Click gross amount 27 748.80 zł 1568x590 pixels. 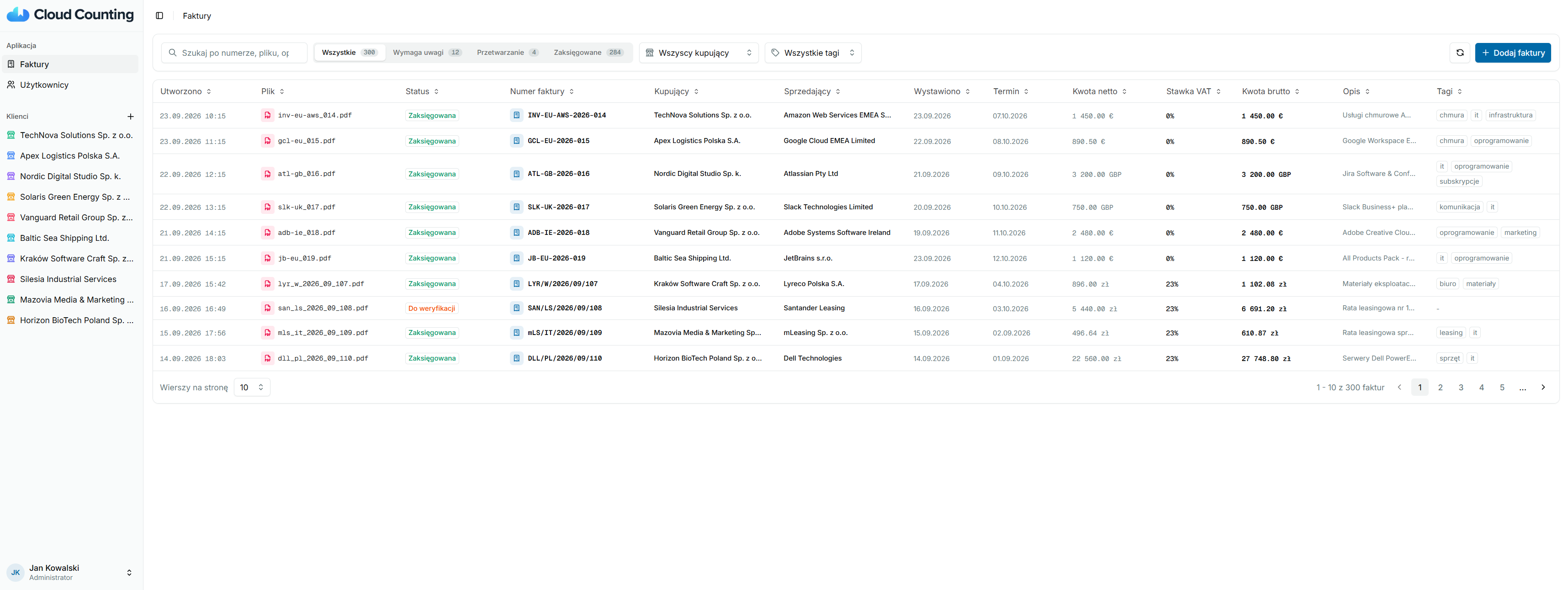pos(1266,359)
